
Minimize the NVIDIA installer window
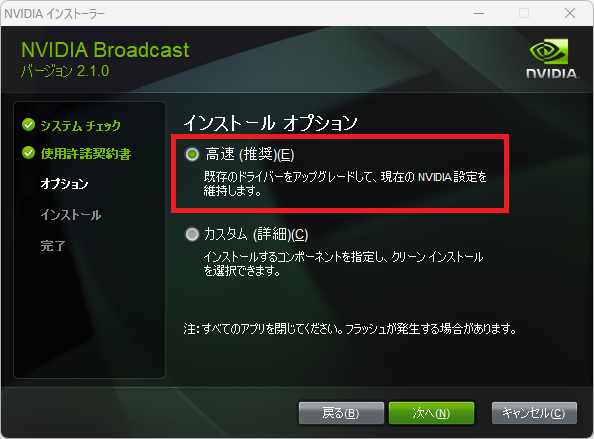(479, 13)
